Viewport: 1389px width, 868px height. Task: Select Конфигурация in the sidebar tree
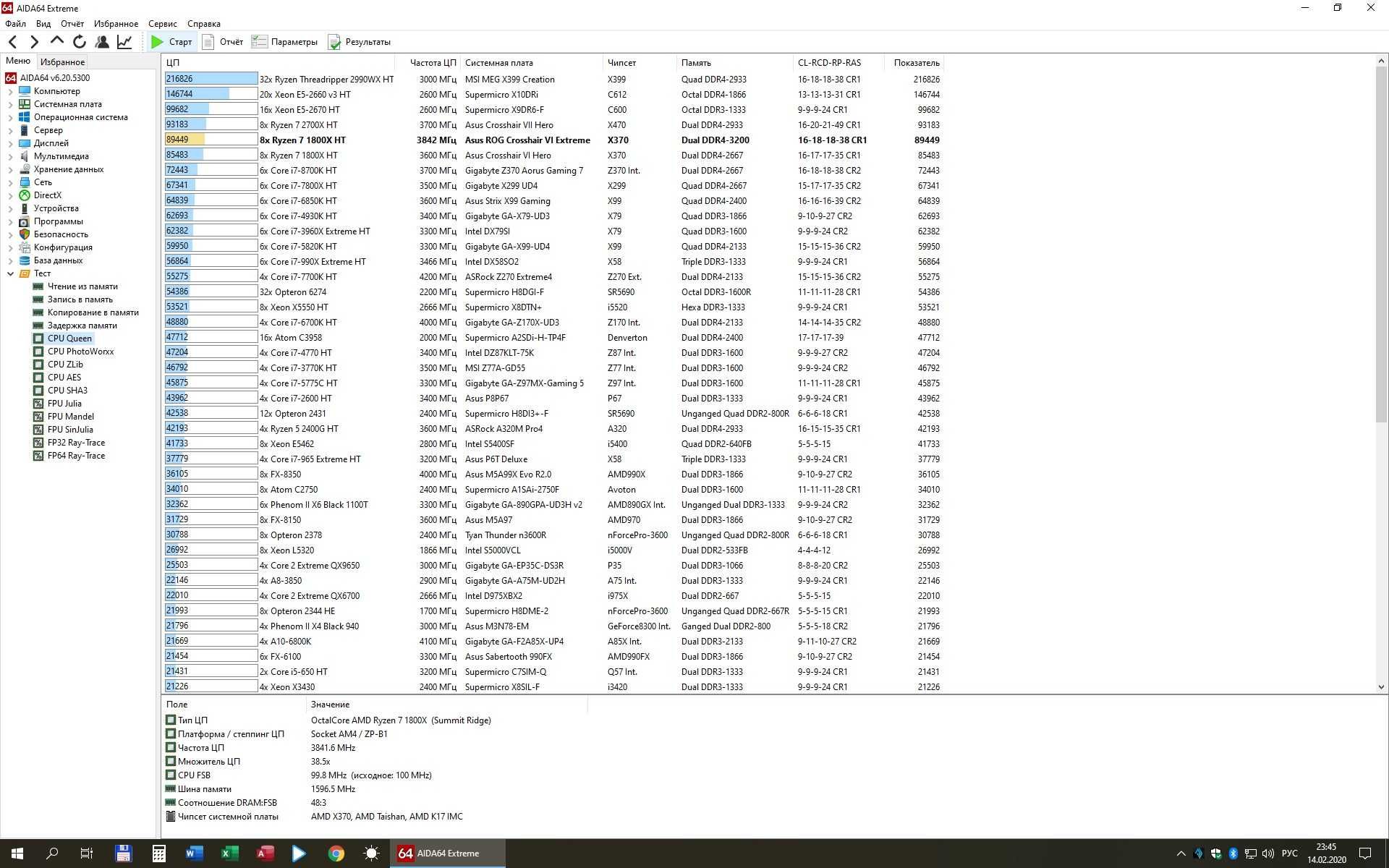(x=63, y=247)
